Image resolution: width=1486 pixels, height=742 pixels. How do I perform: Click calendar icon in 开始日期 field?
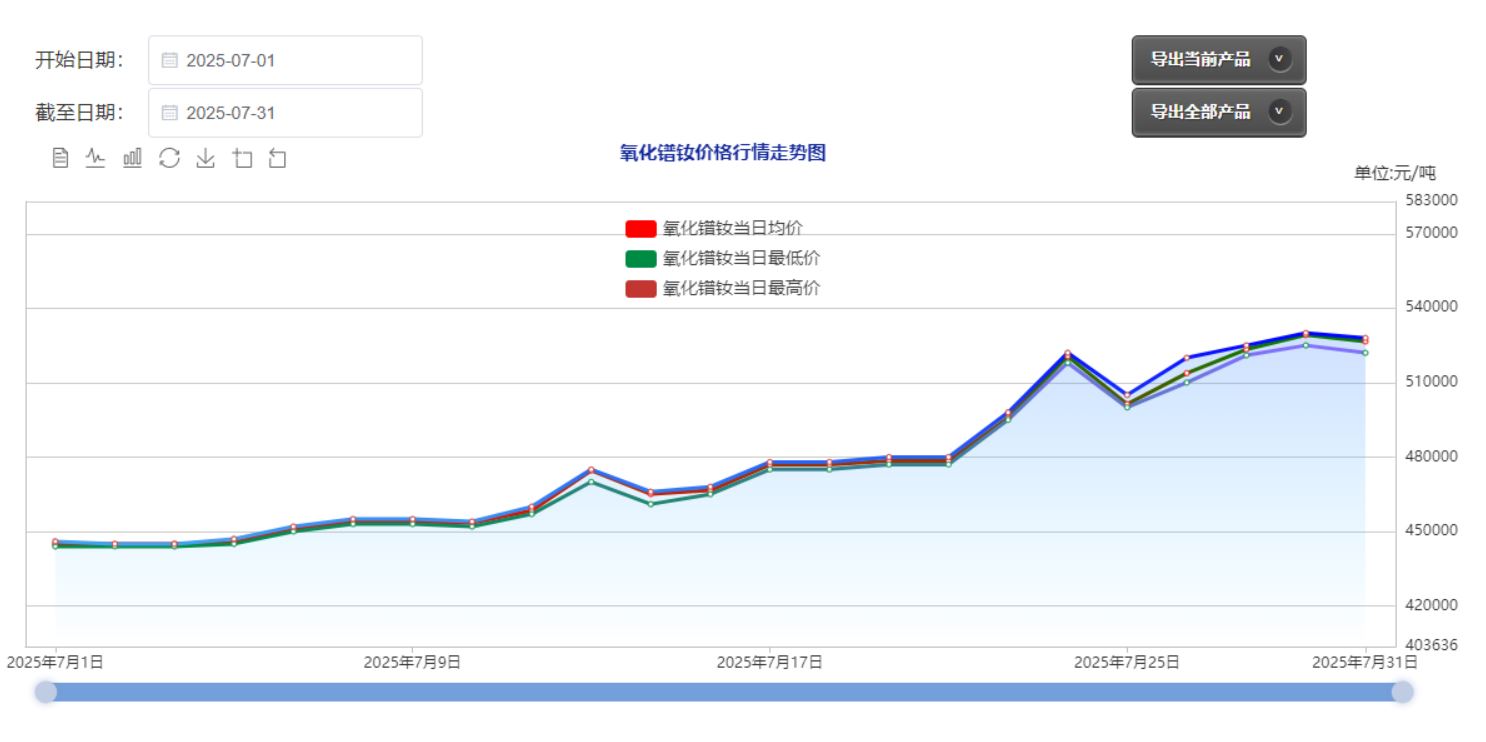169,60
